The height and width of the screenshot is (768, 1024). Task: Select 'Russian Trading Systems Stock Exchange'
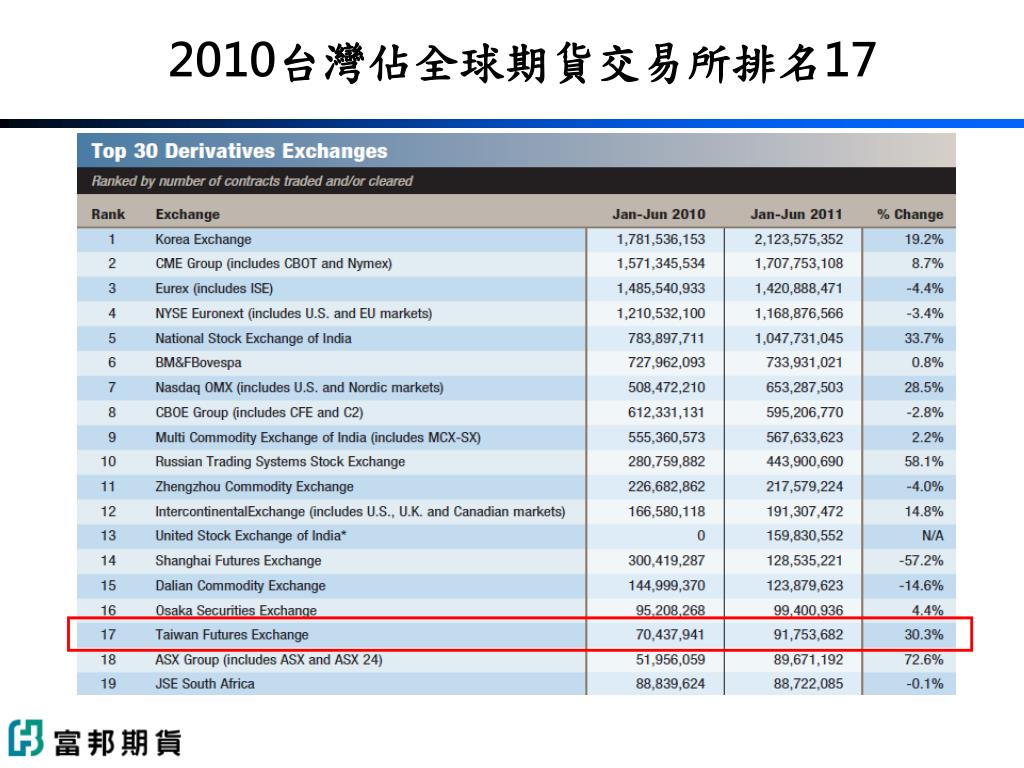pyautogui.click(x=280, y=462)
